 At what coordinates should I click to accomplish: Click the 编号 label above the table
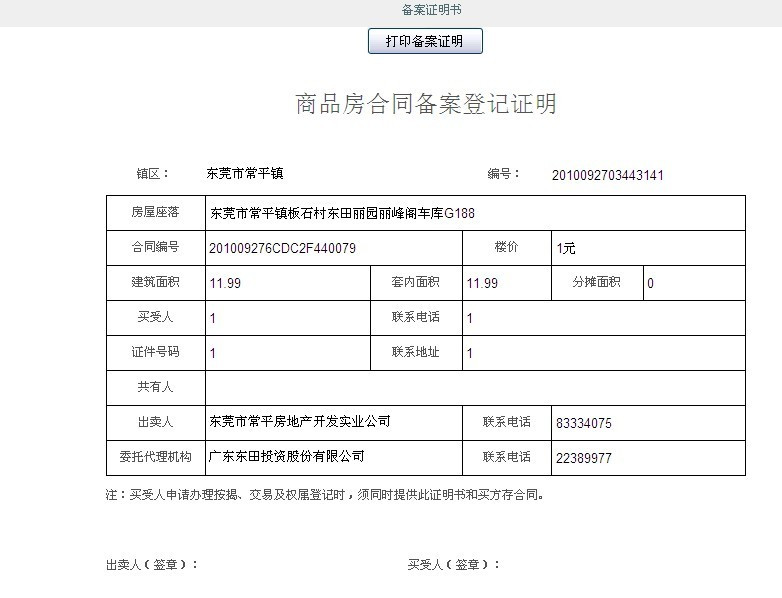503,174
